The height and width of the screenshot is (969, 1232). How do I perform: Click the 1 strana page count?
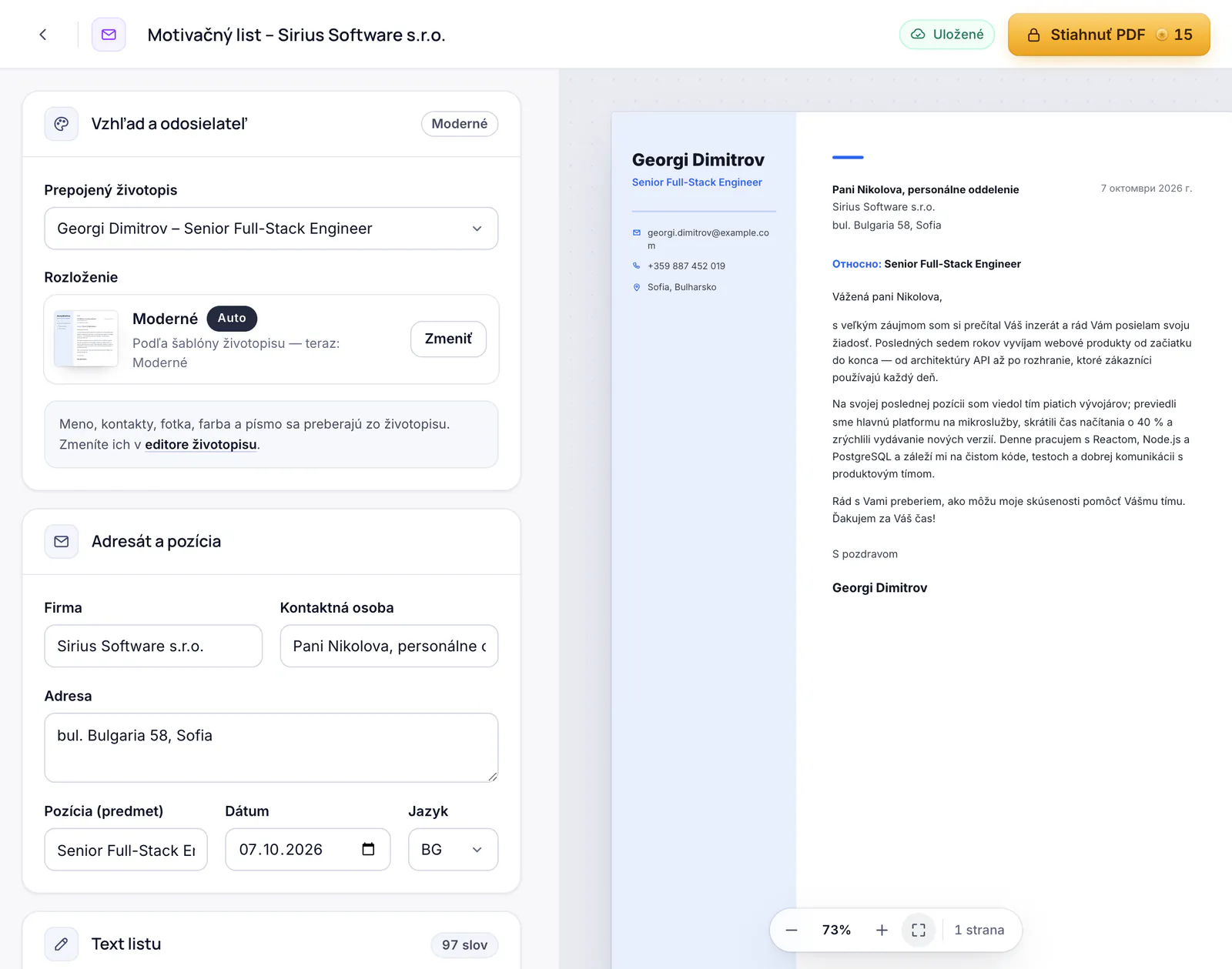point(979,930)
